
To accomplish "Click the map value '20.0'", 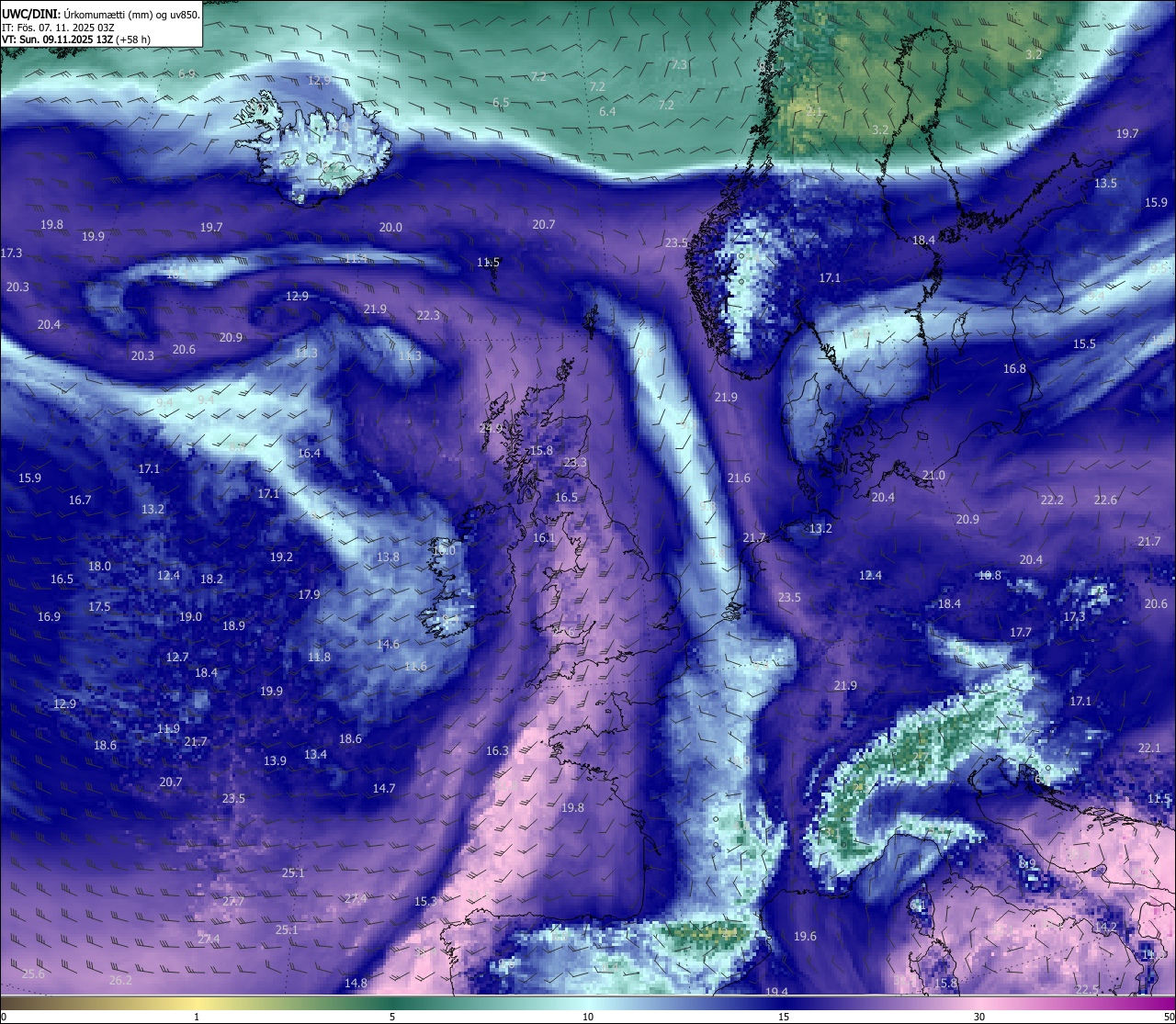I will point(390,227).
